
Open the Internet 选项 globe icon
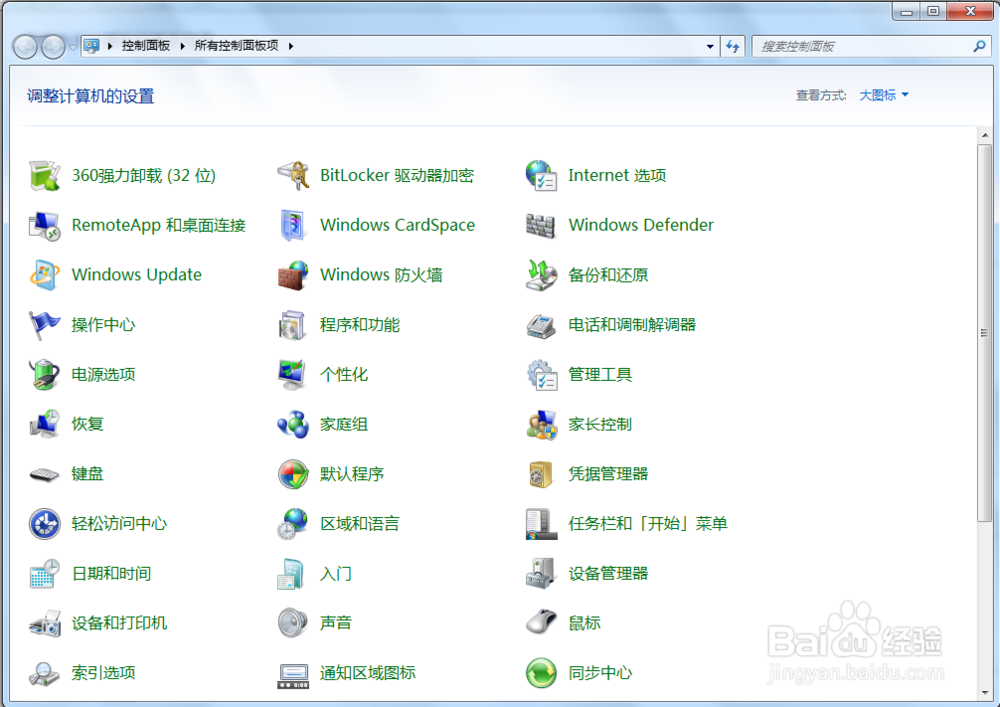point(541,175)
